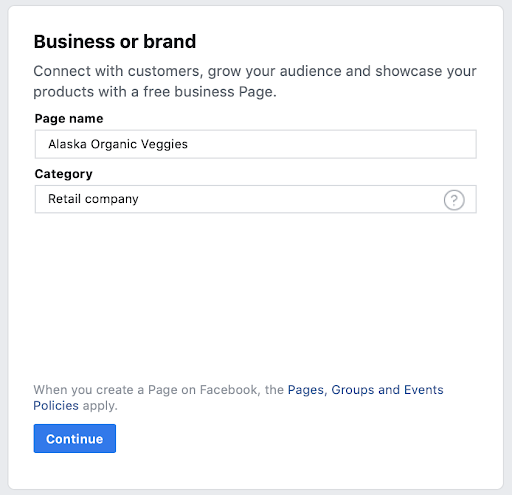Click the products with a free business Page line
The image size is (512, 495).
155,92
